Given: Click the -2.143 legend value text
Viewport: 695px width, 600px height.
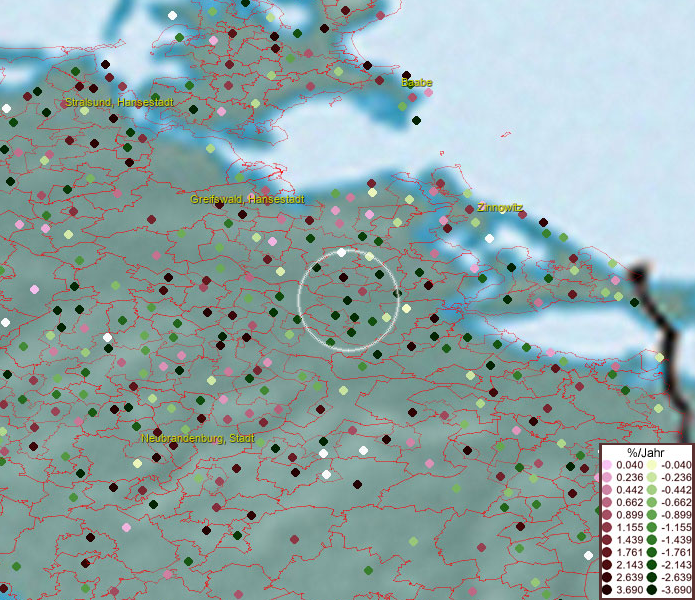Looking at the screenshot, I should [x=676, y=565].
